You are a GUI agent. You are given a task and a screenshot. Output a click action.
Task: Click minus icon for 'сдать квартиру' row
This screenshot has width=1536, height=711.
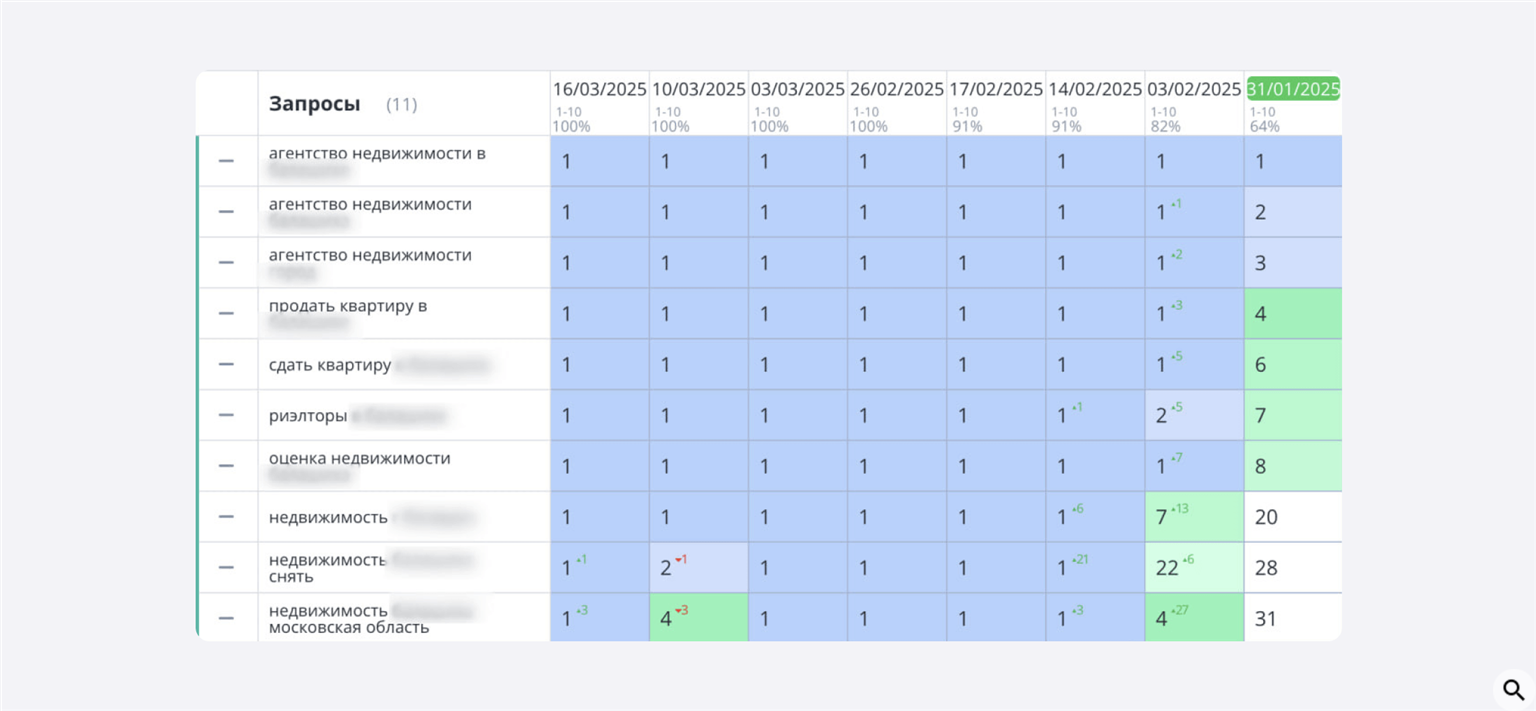point(226,364)
